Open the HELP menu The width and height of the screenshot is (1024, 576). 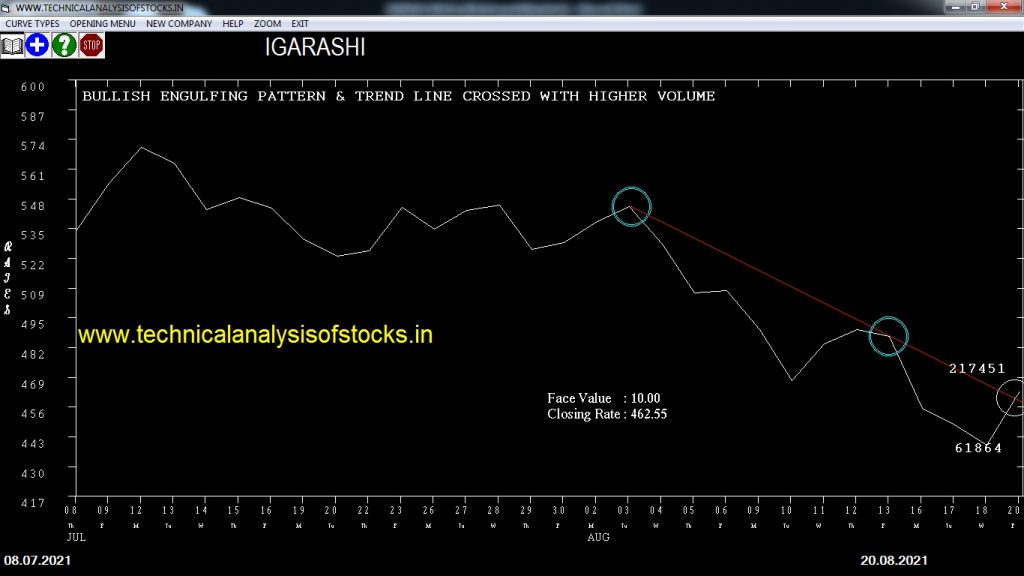tap(233, 23)
